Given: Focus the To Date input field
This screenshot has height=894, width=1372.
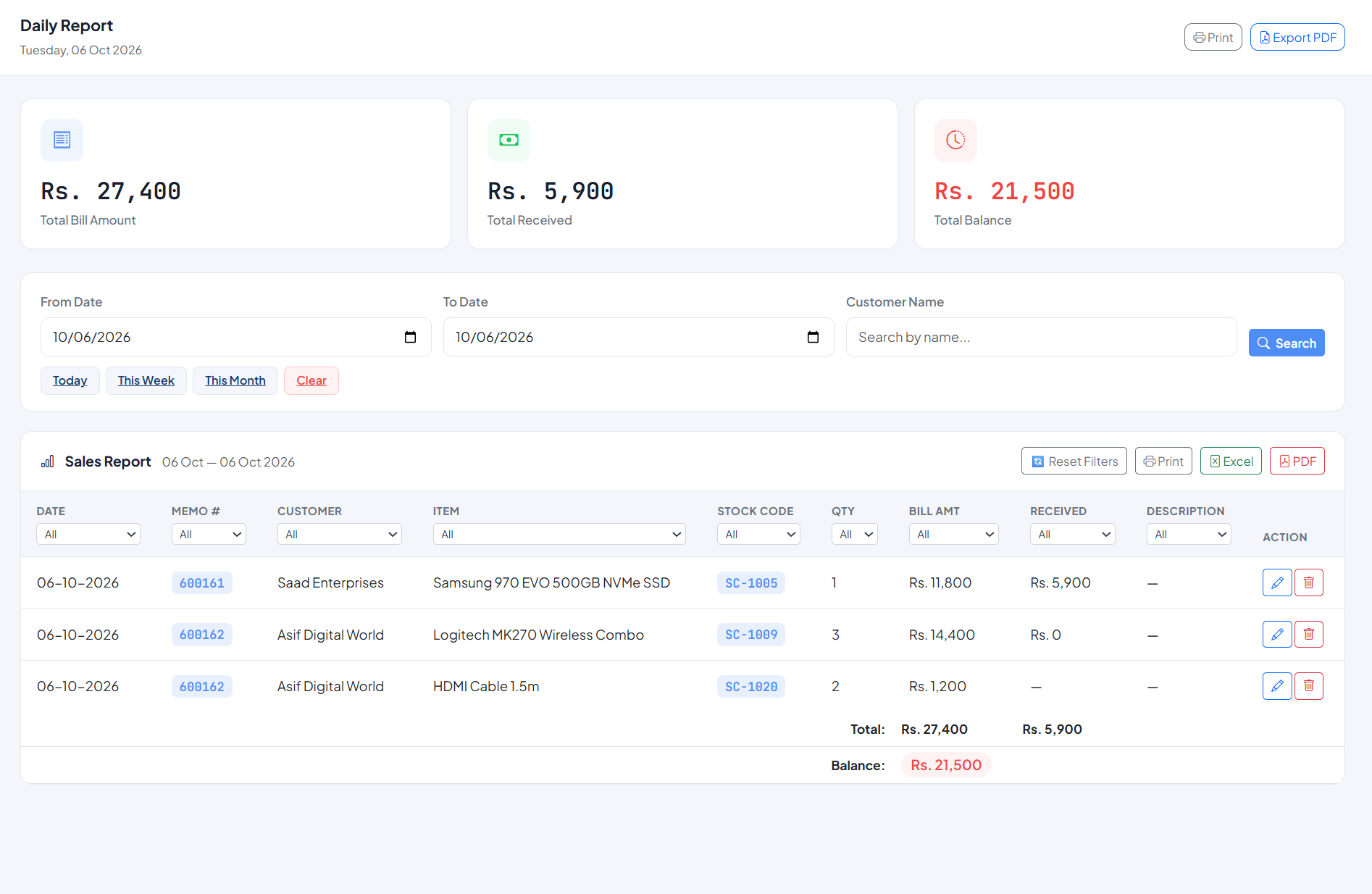Looking at the screenshot, I should [x=639, y=337].
